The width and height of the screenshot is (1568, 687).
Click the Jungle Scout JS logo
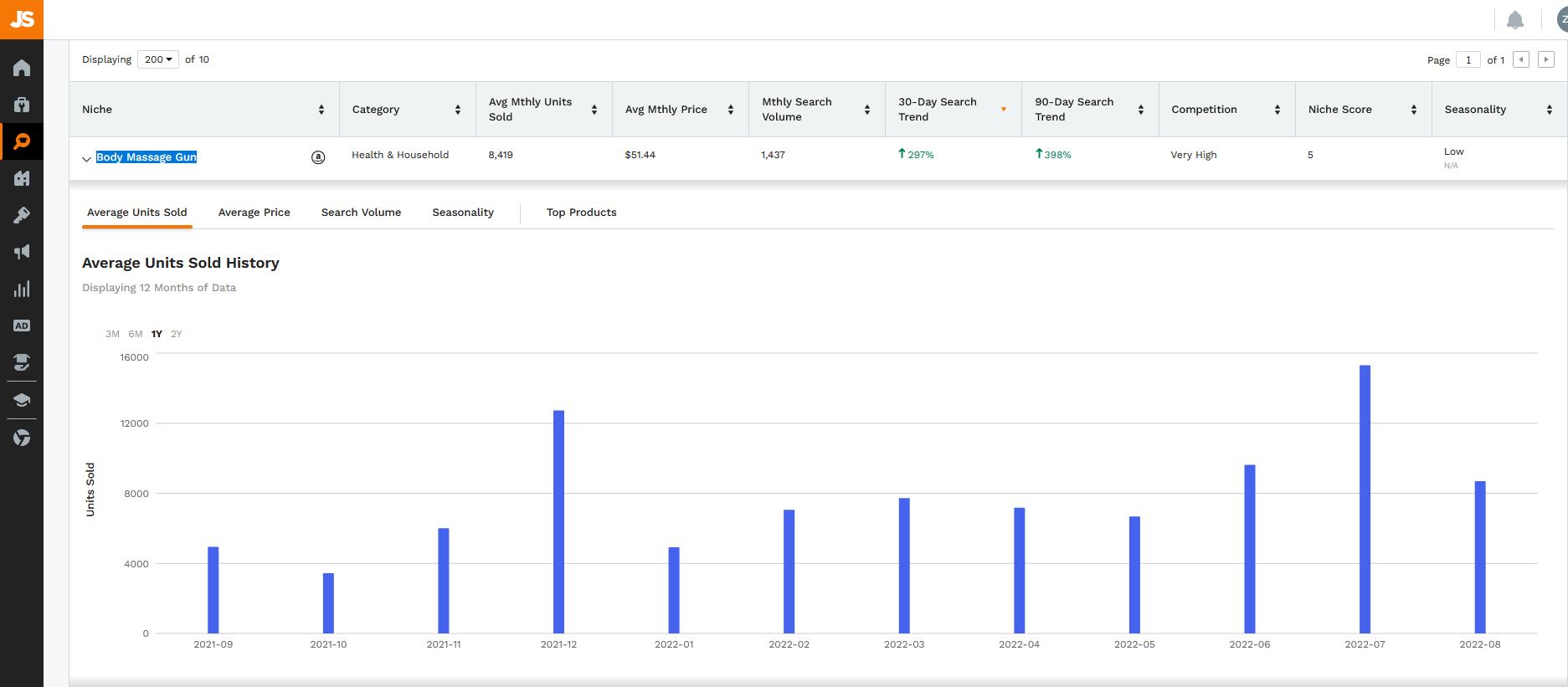(x=22, y=18)
